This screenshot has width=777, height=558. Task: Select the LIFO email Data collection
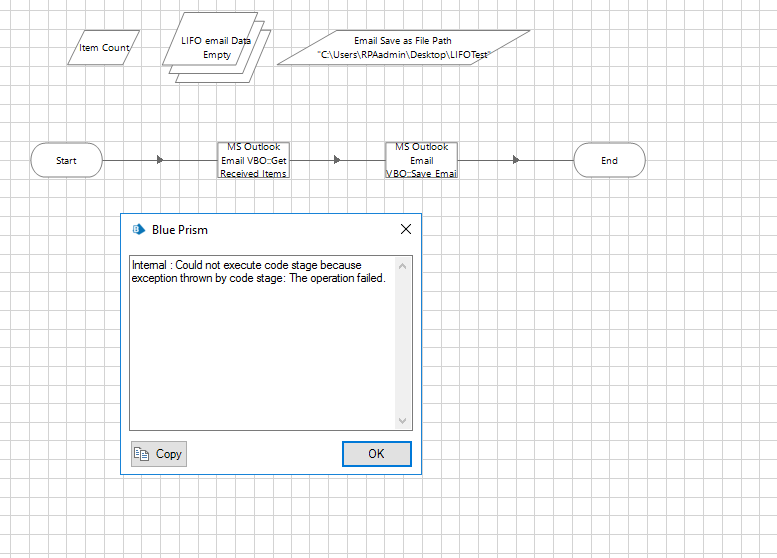click(217, 48)
